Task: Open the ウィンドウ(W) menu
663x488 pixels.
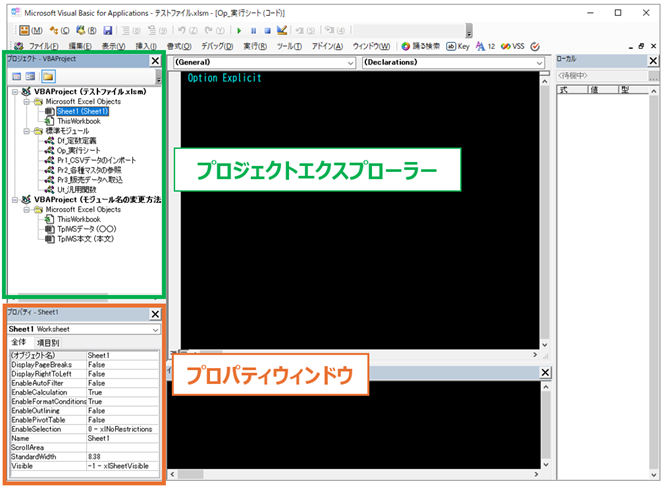Action: tap(371, 46)
